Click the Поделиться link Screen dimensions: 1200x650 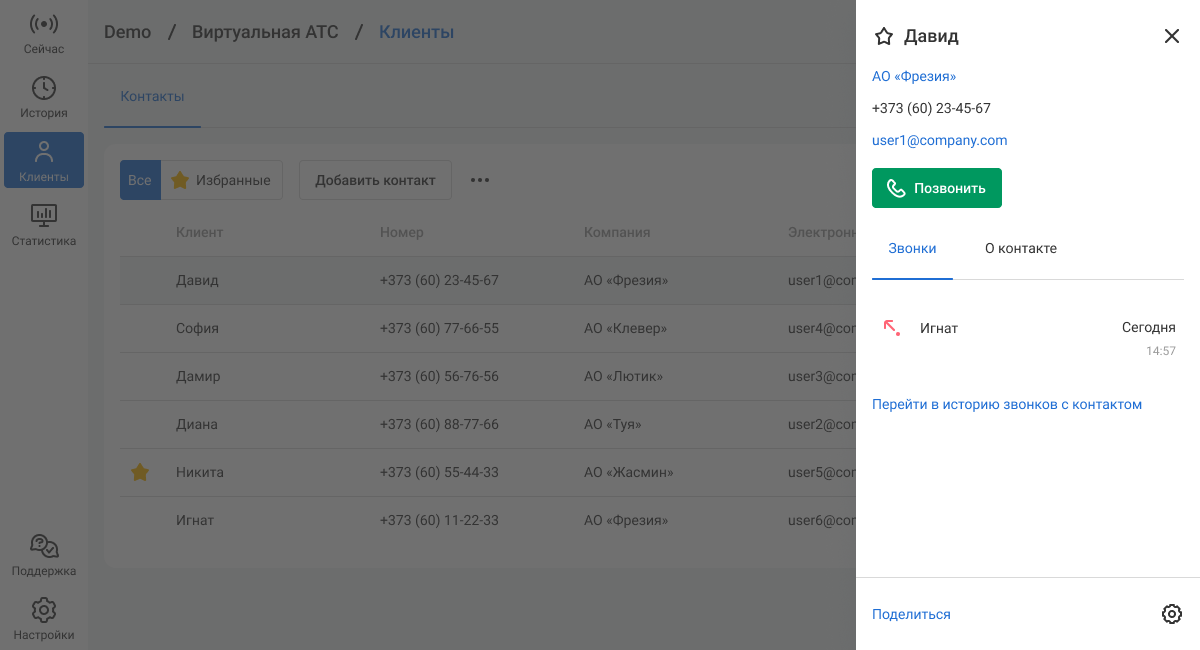(911, 614)
